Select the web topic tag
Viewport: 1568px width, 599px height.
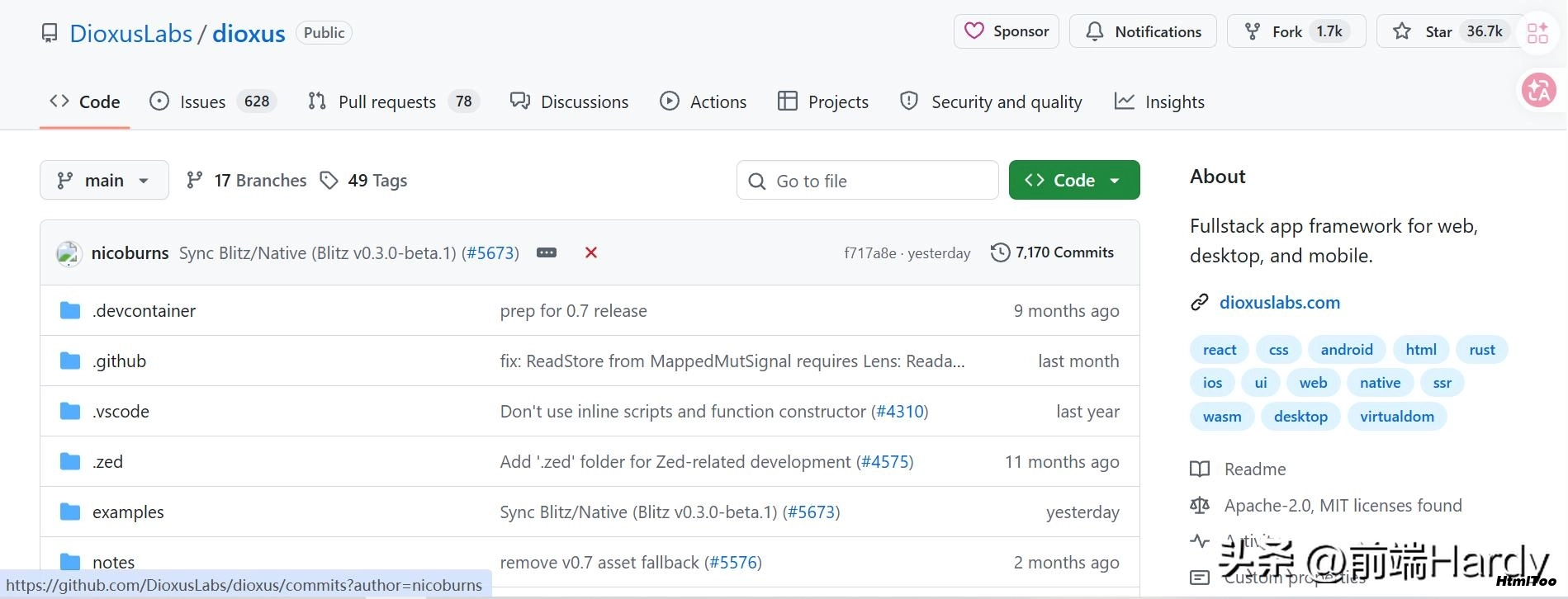point(1313,383)
